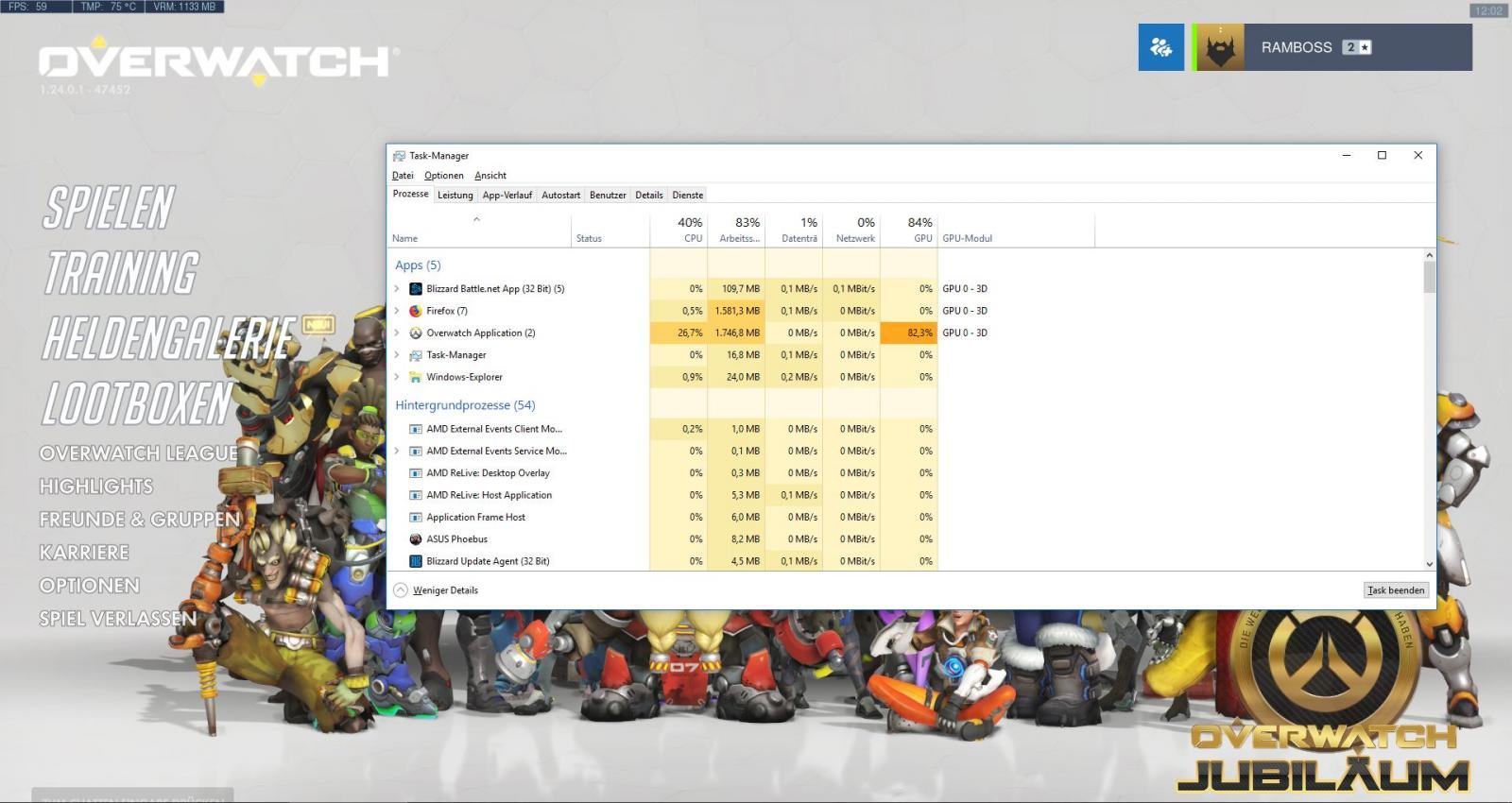Click the scrollbar up arrow
Screen dimensions: 1512x803
(x=1429, y=255)
